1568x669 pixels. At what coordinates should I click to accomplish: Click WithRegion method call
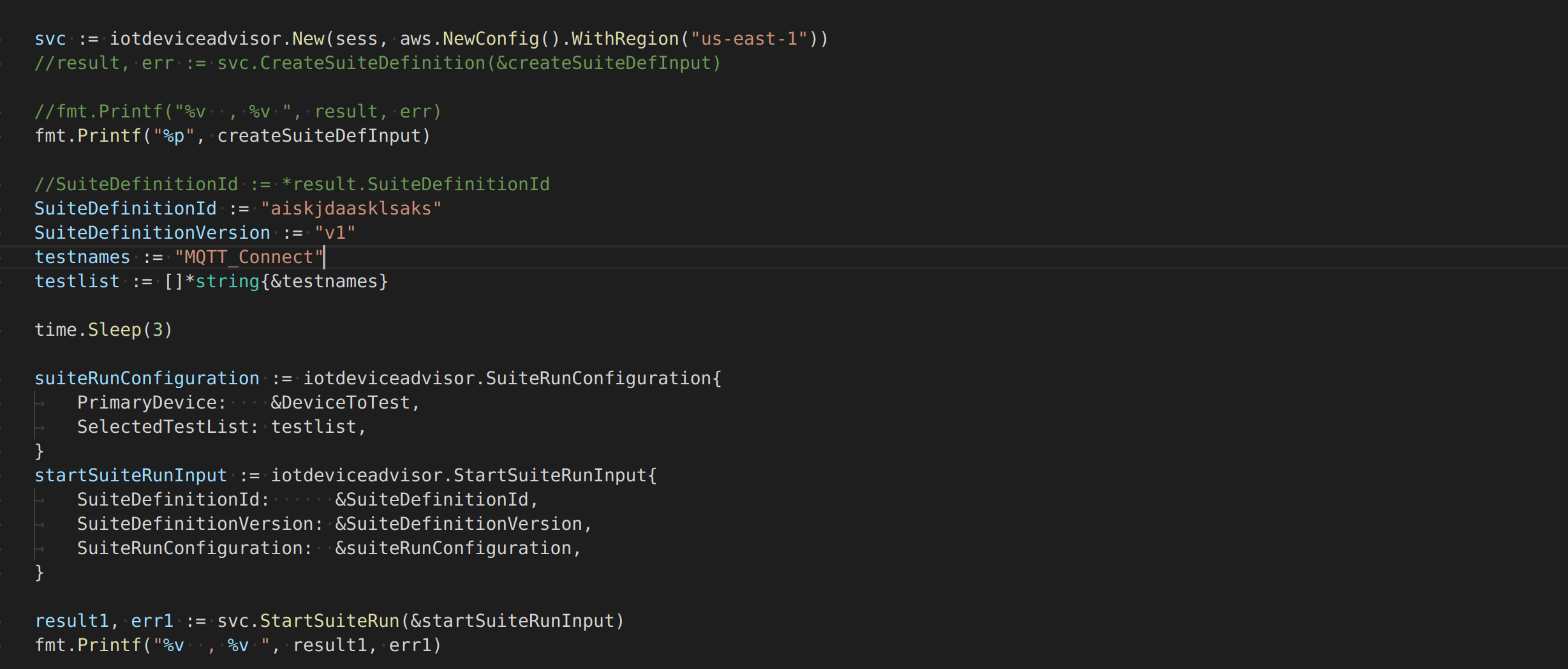click(x=625, y=39)
